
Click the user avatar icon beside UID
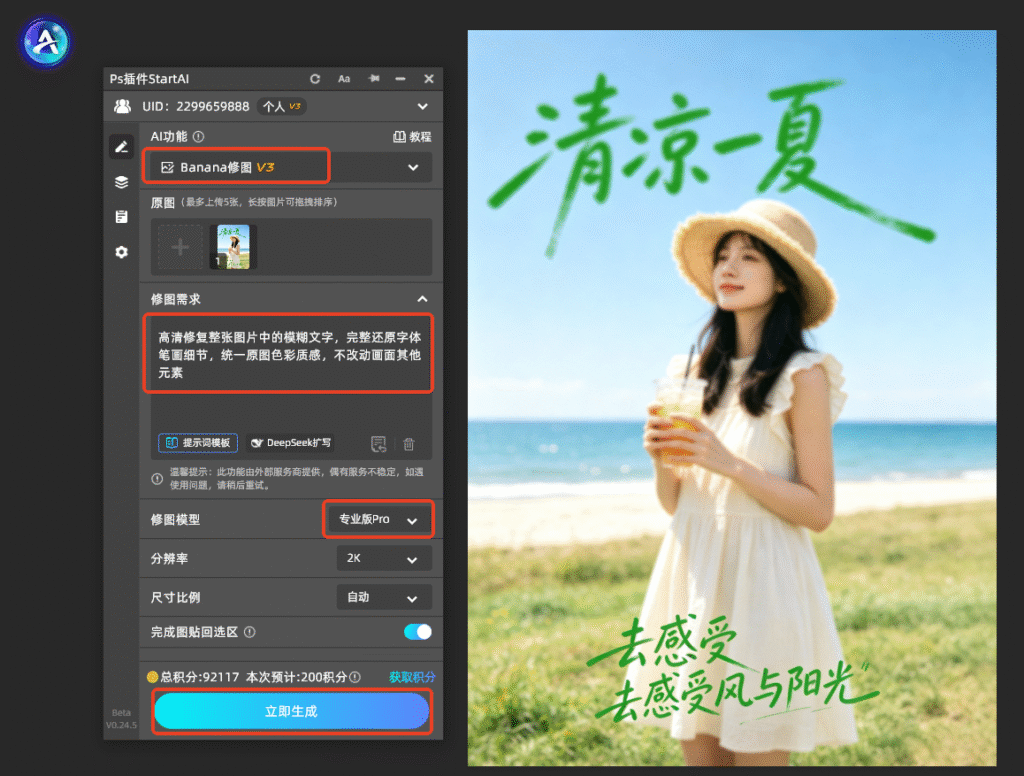coord(122,106)
